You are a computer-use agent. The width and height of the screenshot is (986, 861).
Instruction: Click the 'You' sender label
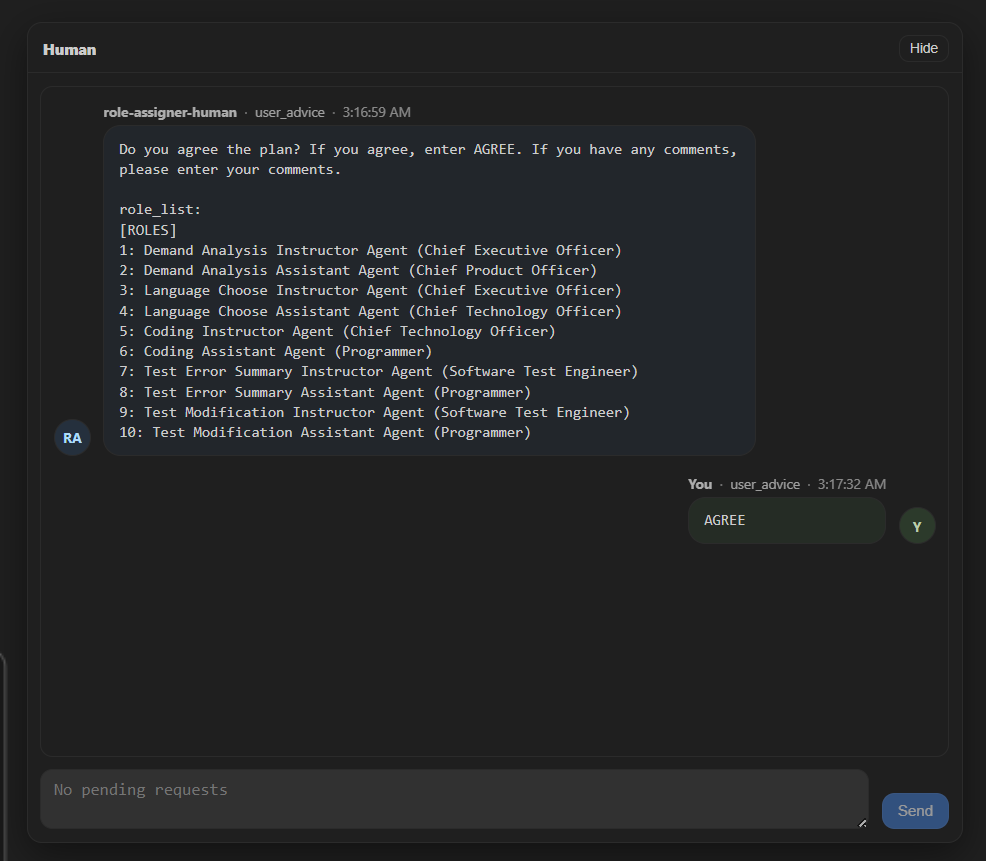point(700,484)
